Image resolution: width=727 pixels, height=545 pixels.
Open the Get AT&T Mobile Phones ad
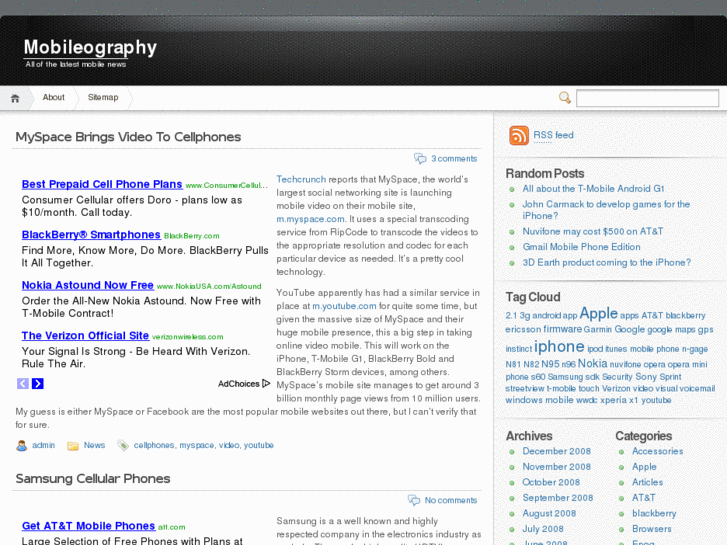click(x=88, y=526)
